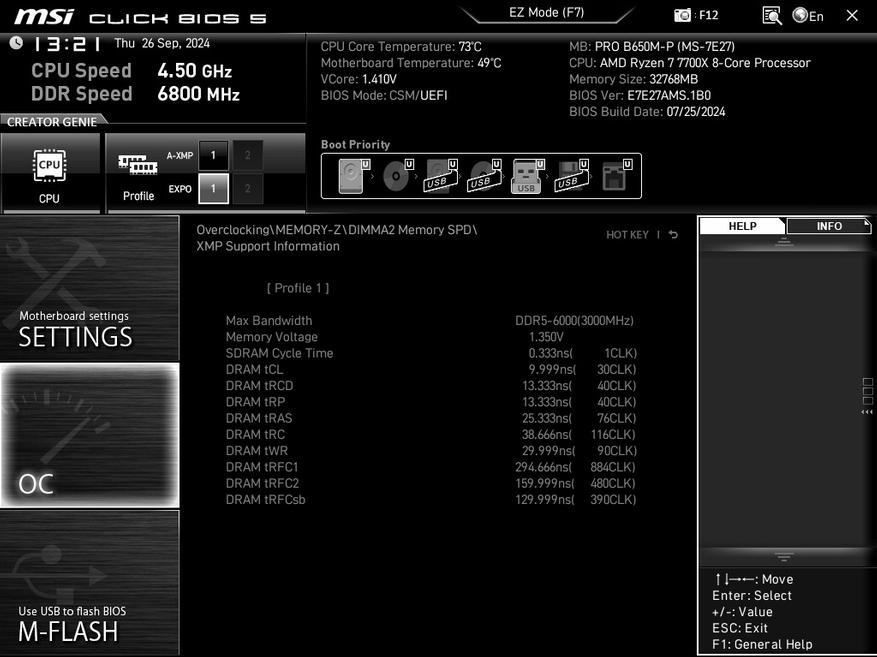Click the 1.350V voltage value

[x=546, y=337]
